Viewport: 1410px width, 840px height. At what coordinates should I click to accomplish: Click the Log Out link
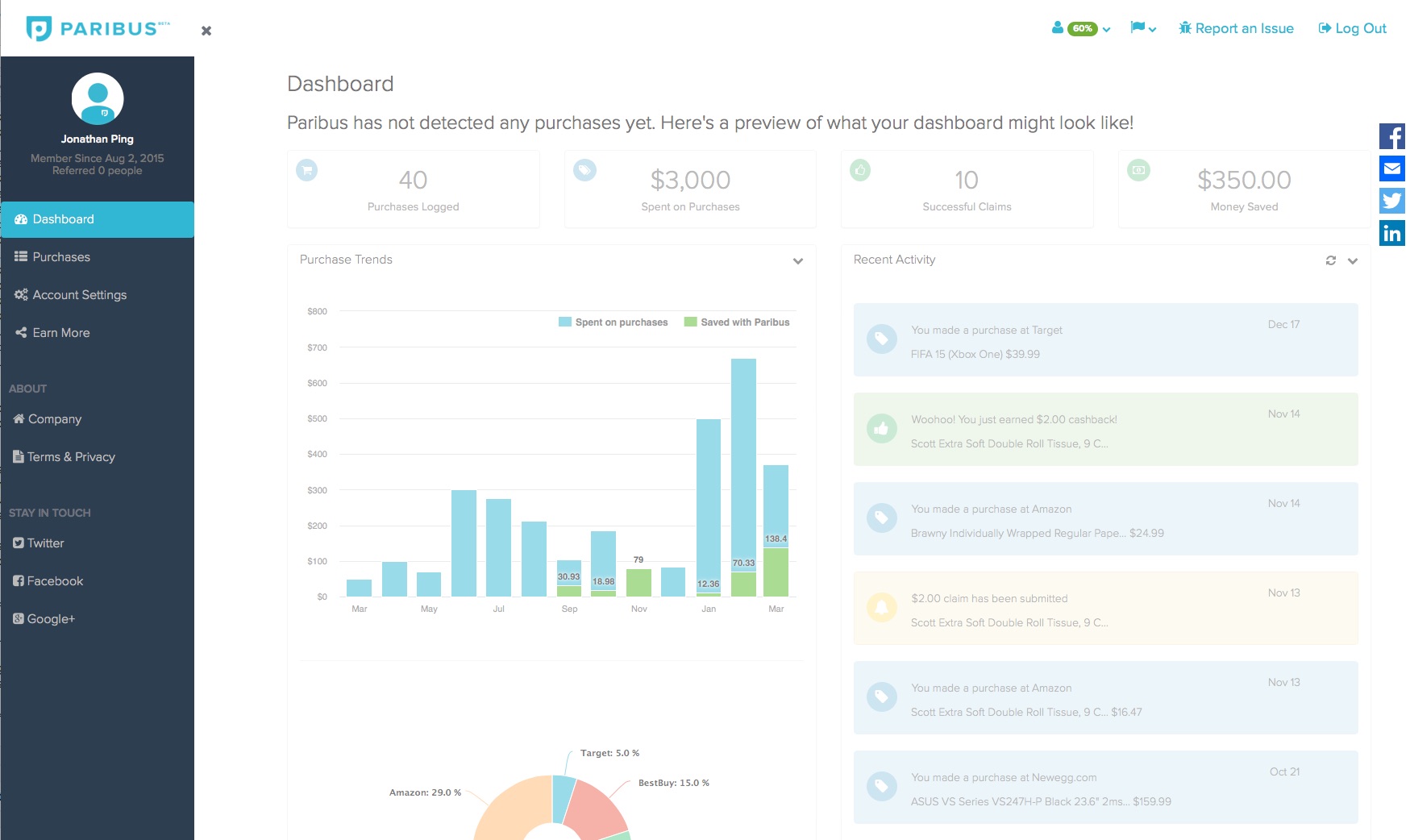(x=1352, y=28)
